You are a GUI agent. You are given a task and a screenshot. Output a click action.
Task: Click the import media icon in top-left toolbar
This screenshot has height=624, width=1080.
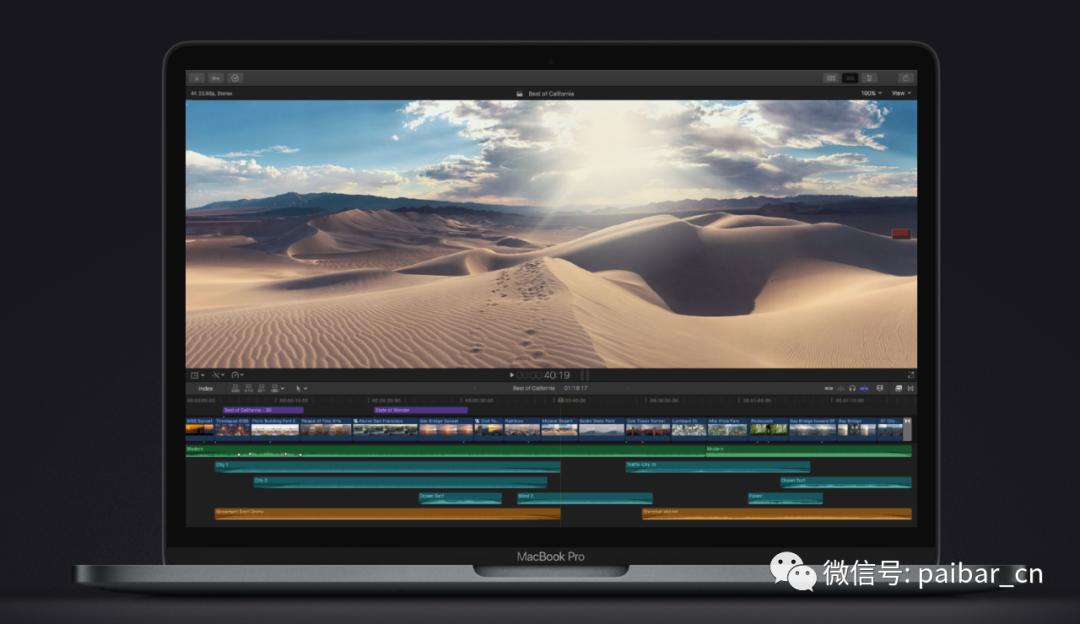[x=196, y=78]
